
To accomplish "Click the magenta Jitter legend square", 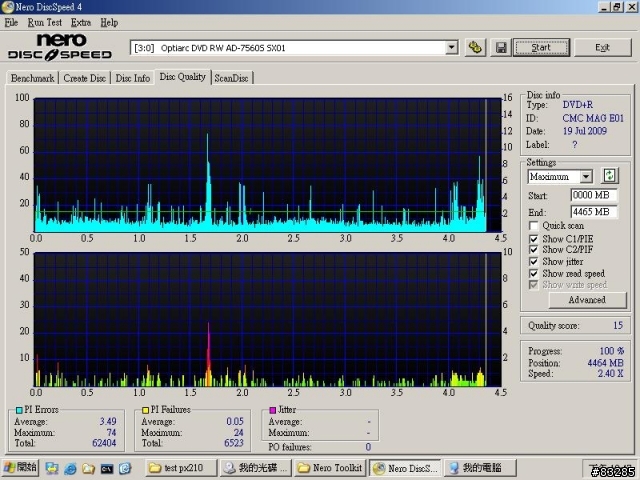I will pos(272,410).
